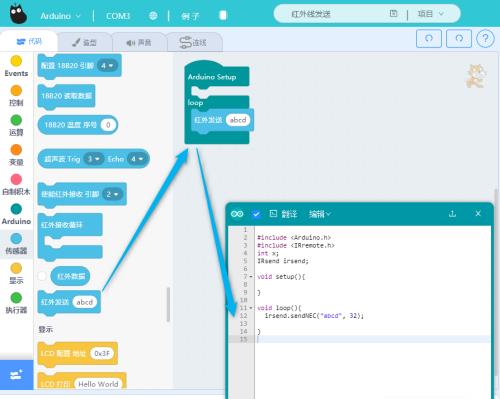Collapse the loop function fold arrow
This screenshot has height=399, width=500.
point(251,308)
